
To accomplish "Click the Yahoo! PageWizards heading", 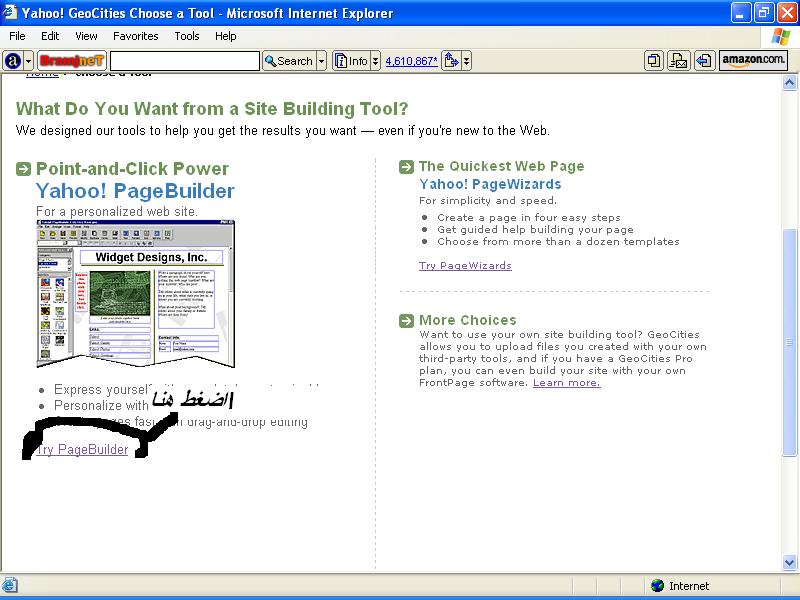I will pos(490,184).
